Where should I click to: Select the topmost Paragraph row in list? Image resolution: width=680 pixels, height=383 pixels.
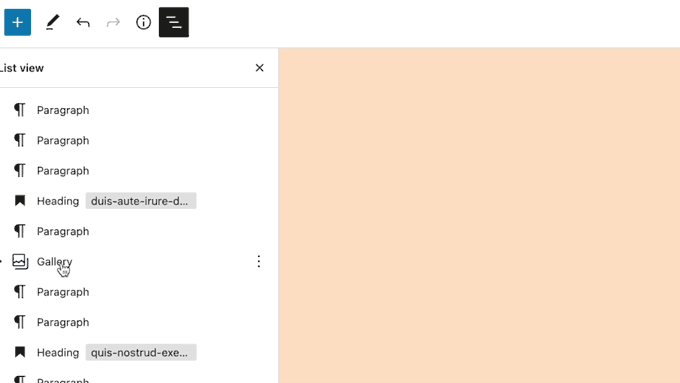139,110
